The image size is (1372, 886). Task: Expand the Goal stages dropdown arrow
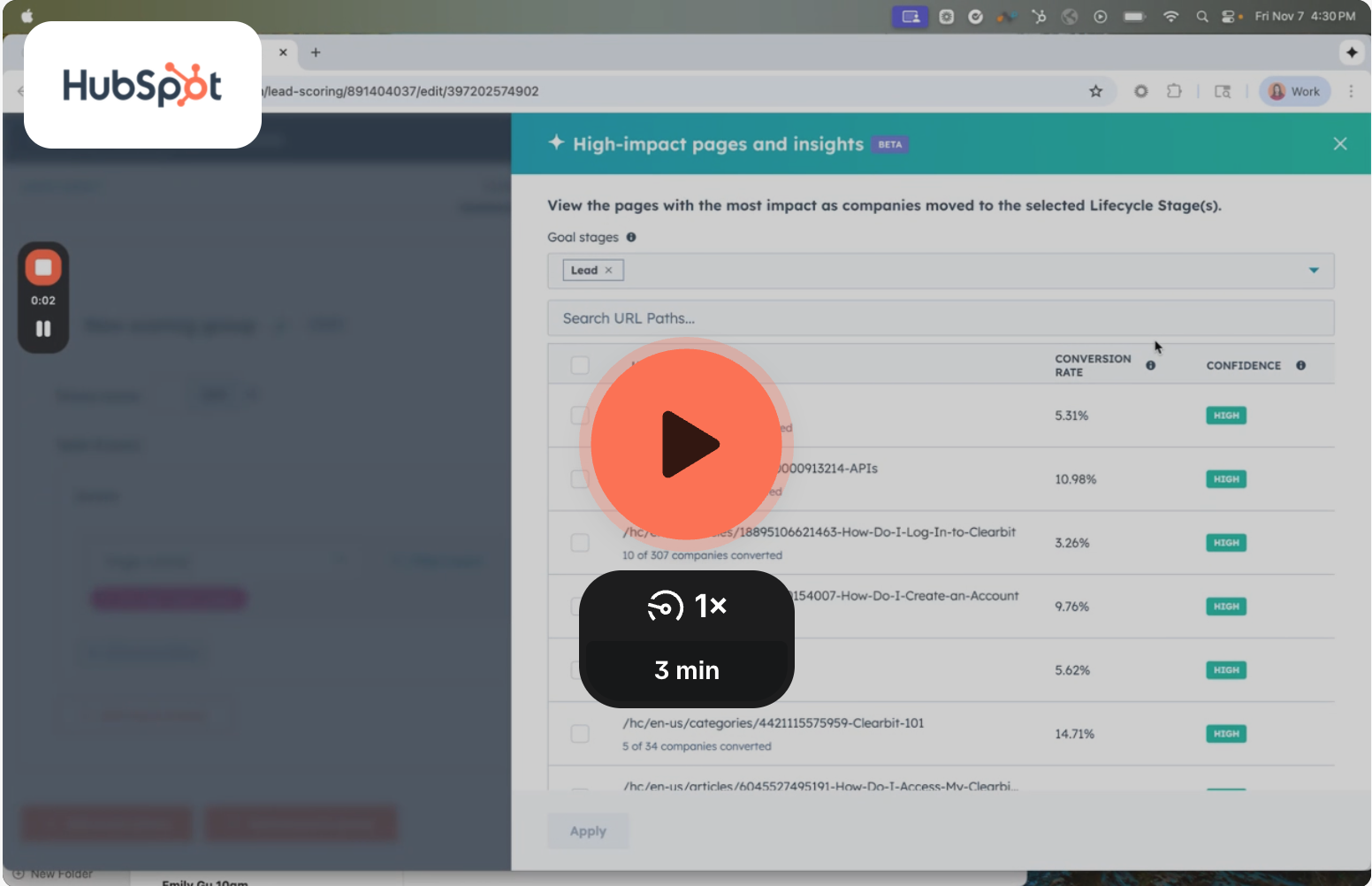pos(1314,271)
